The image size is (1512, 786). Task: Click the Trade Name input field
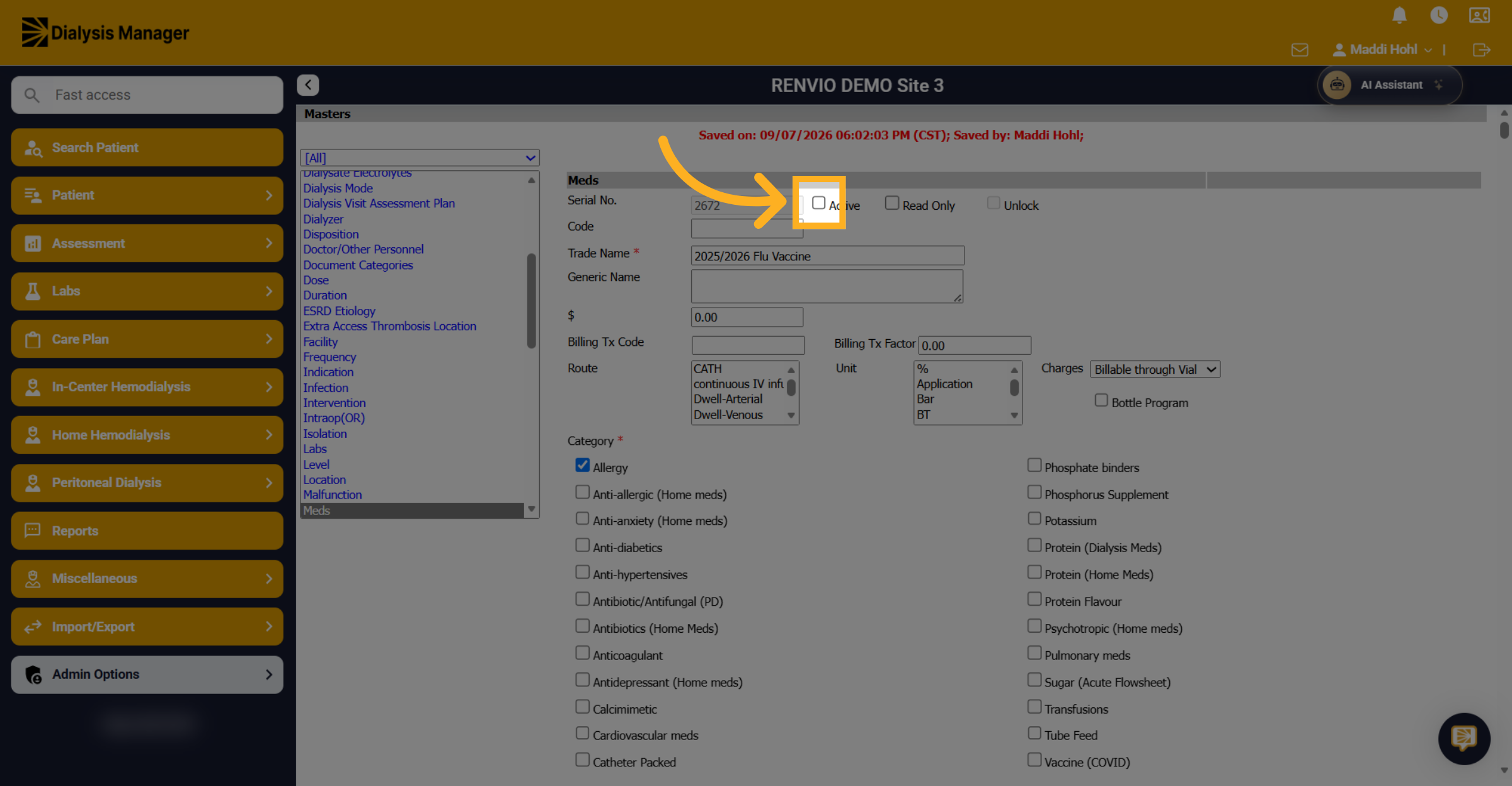click(x=827, y=256)
